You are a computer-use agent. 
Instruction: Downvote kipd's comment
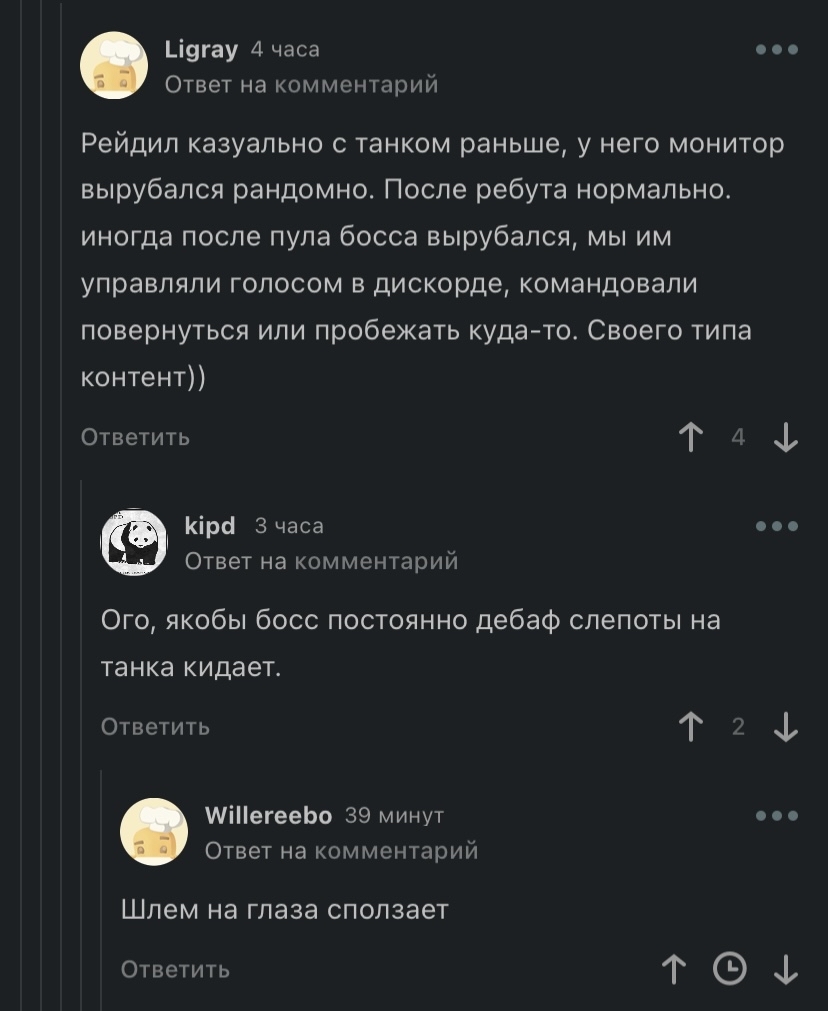786,727
